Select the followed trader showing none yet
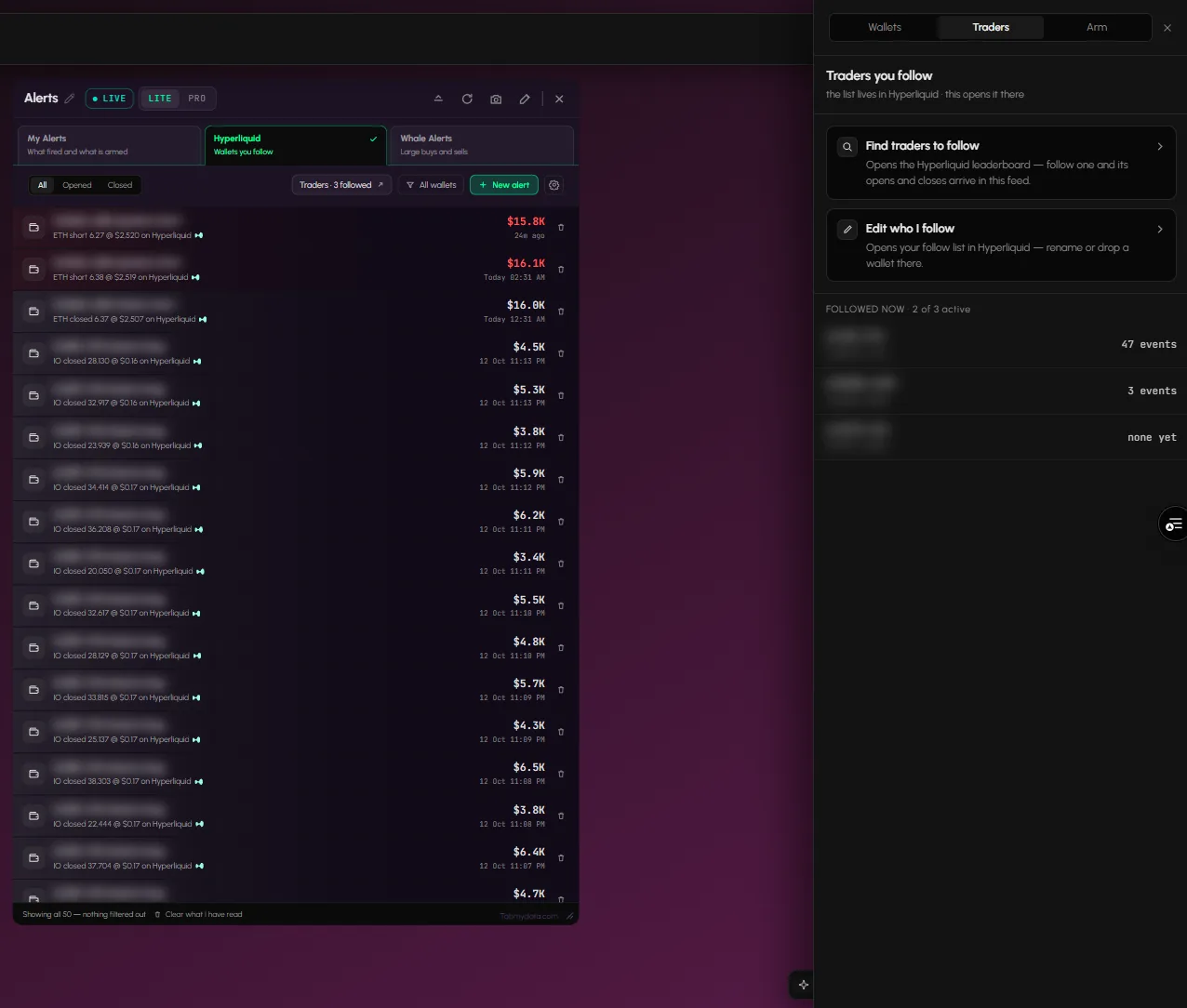The image size is (1187, 1008). tap(1000, 437)
